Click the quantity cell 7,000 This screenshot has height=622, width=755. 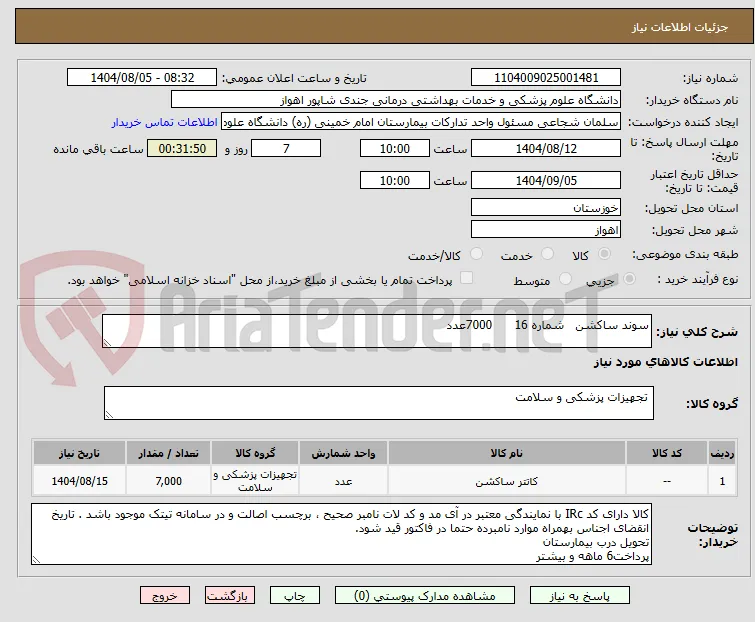(x=169, y=481)
